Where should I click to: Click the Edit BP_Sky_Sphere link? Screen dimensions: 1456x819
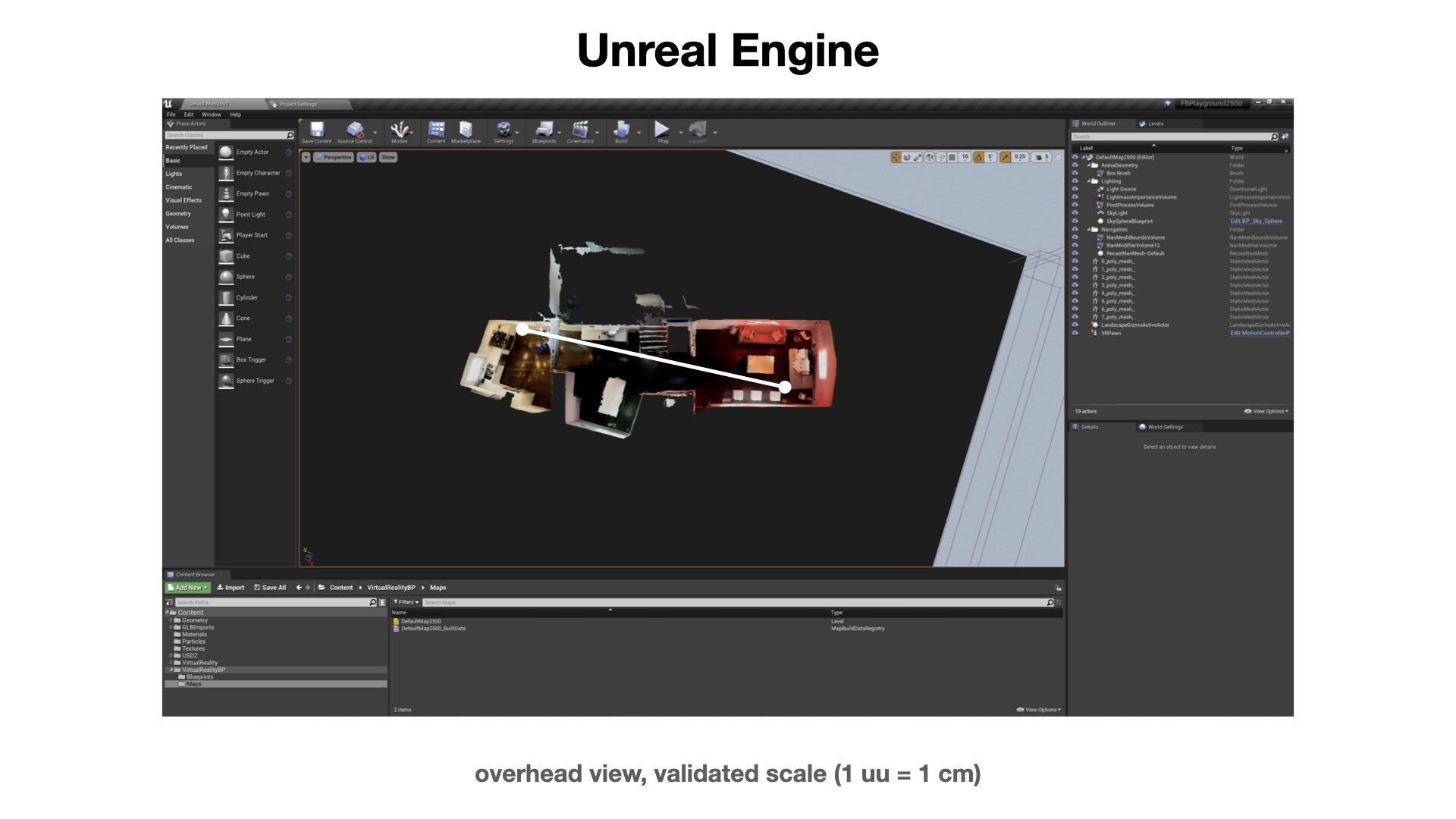(x=1256, y=221)
